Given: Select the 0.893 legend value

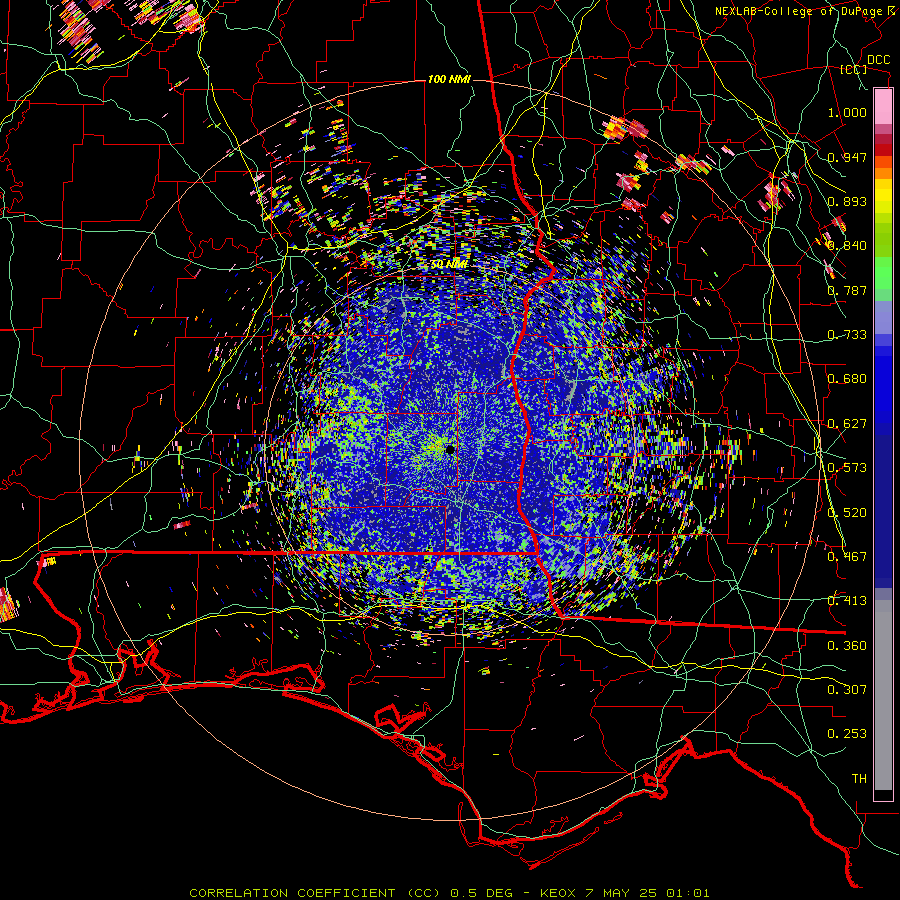Looking at the screenshot, I should (847, 201).
